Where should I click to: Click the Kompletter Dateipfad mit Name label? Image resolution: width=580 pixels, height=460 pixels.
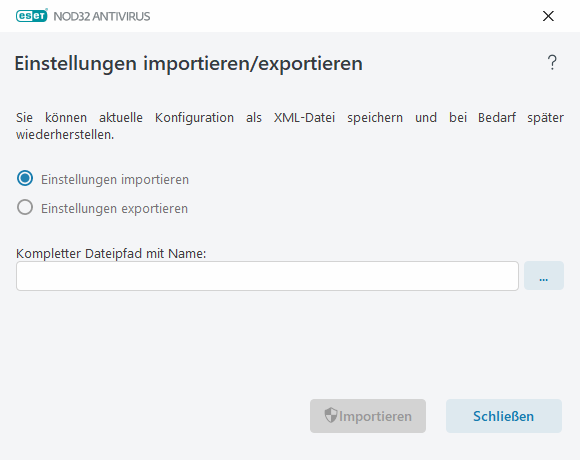[111, 254]
